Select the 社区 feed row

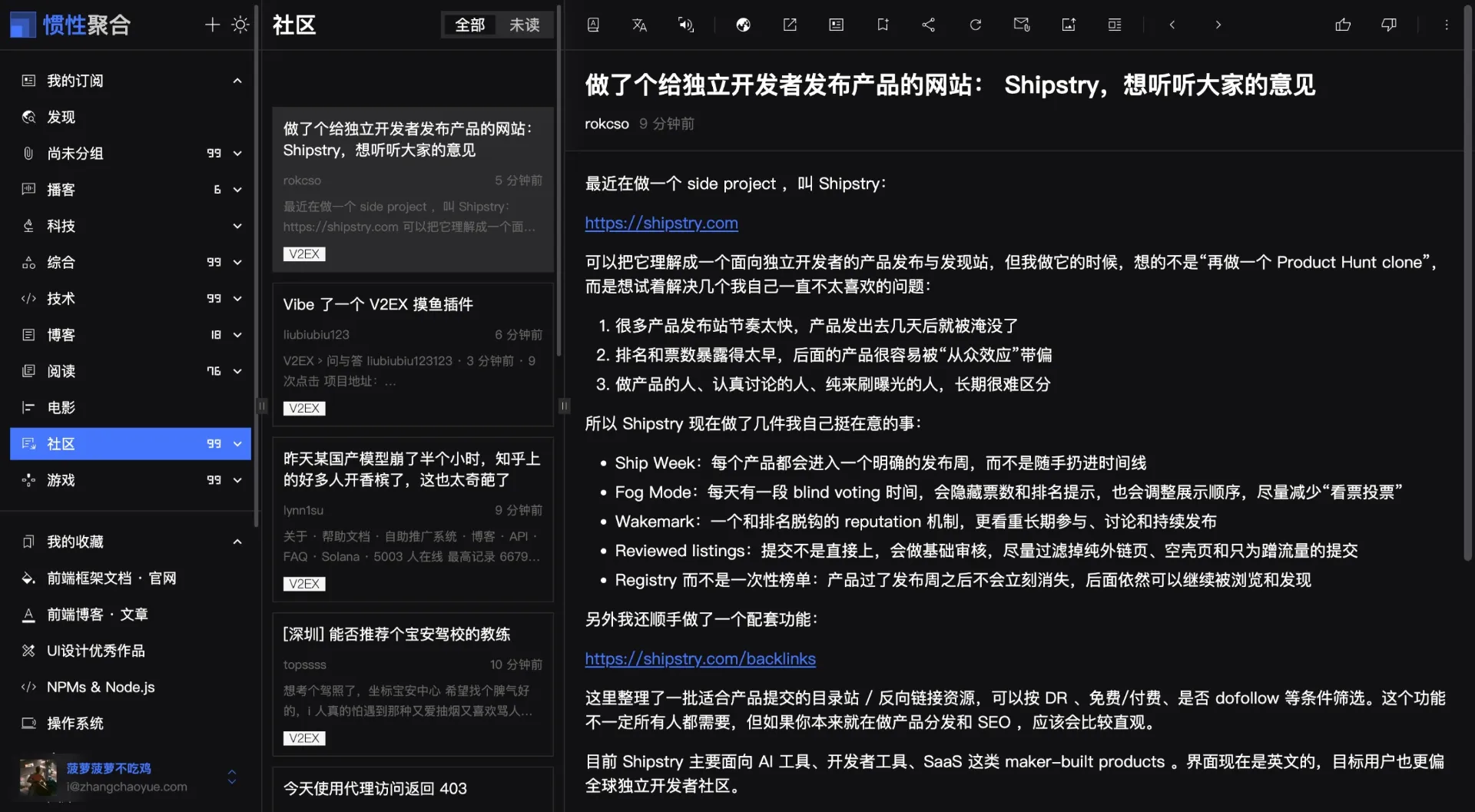(131, 443)
